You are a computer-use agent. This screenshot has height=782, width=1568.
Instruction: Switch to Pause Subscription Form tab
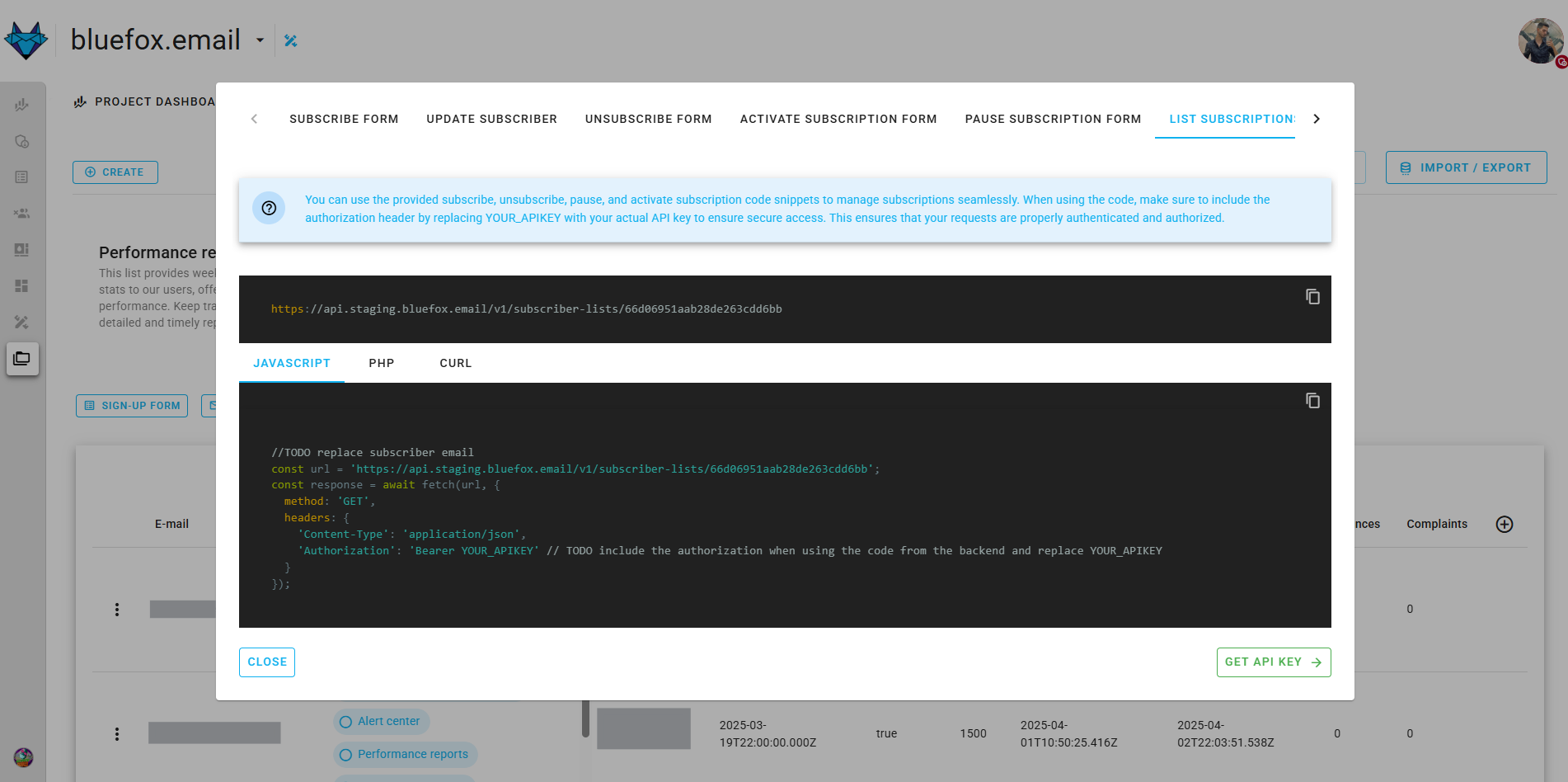point(1053,119)
